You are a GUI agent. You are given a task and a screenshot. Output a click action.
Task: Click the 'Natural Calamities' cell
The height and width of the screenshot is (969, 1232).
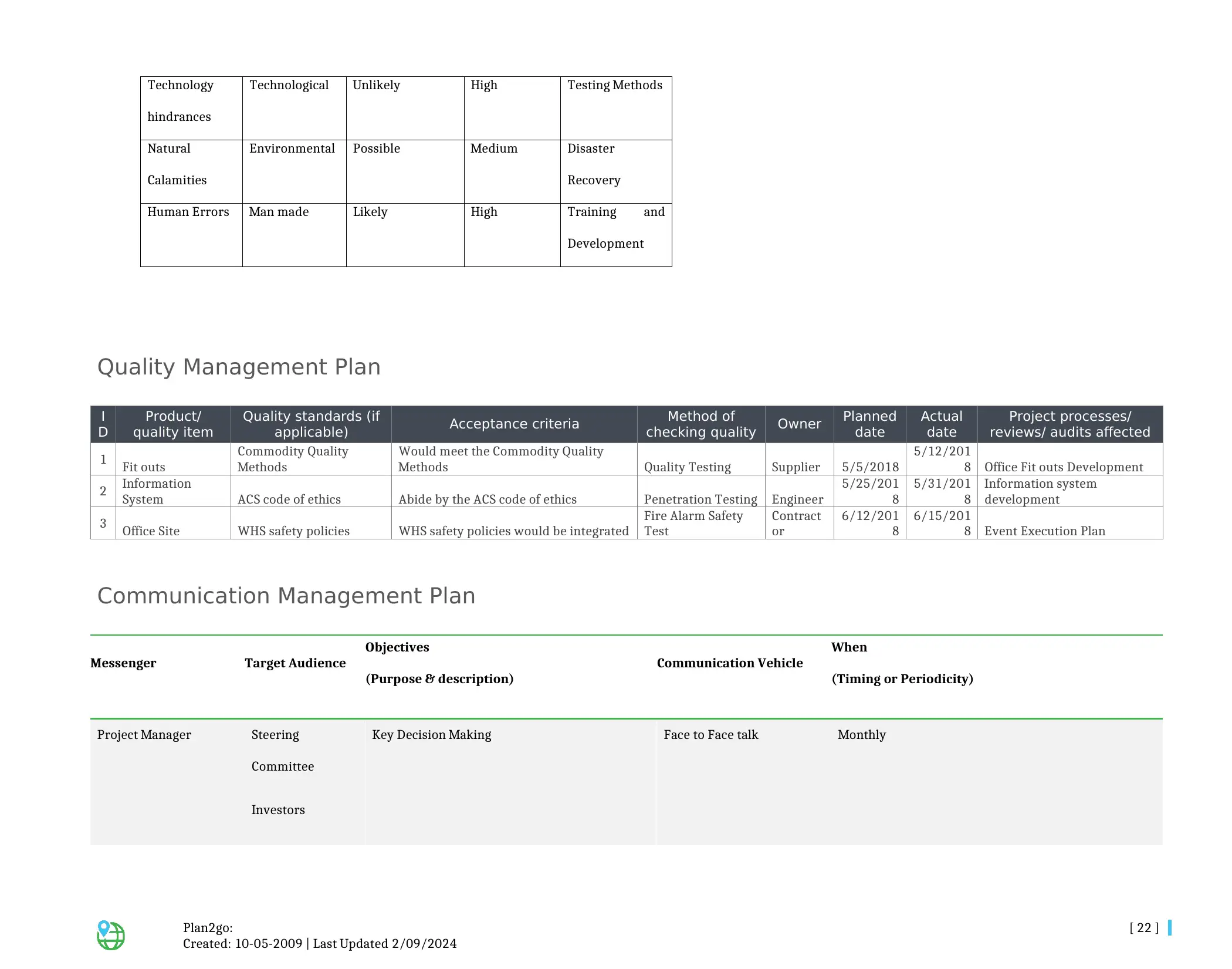click(x=191, y=171)
